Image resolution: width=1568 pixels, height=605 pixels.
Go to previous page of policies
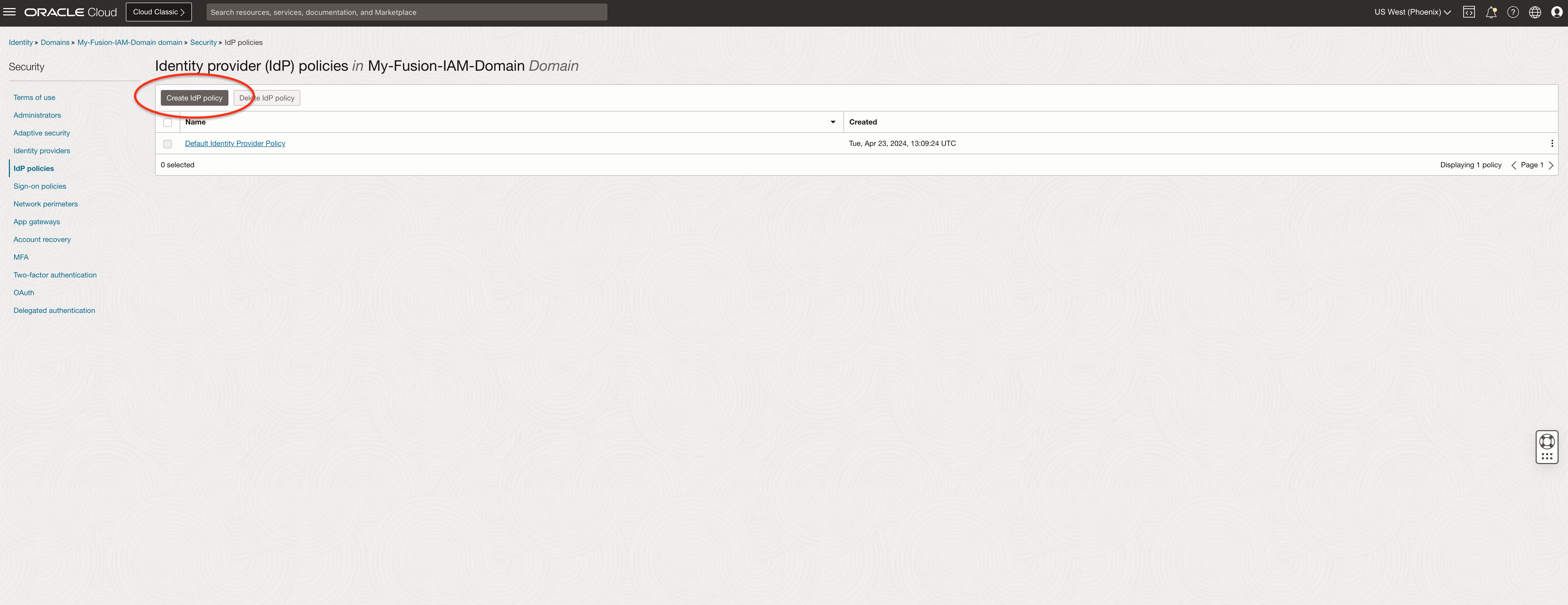[x=1513, y=165]
